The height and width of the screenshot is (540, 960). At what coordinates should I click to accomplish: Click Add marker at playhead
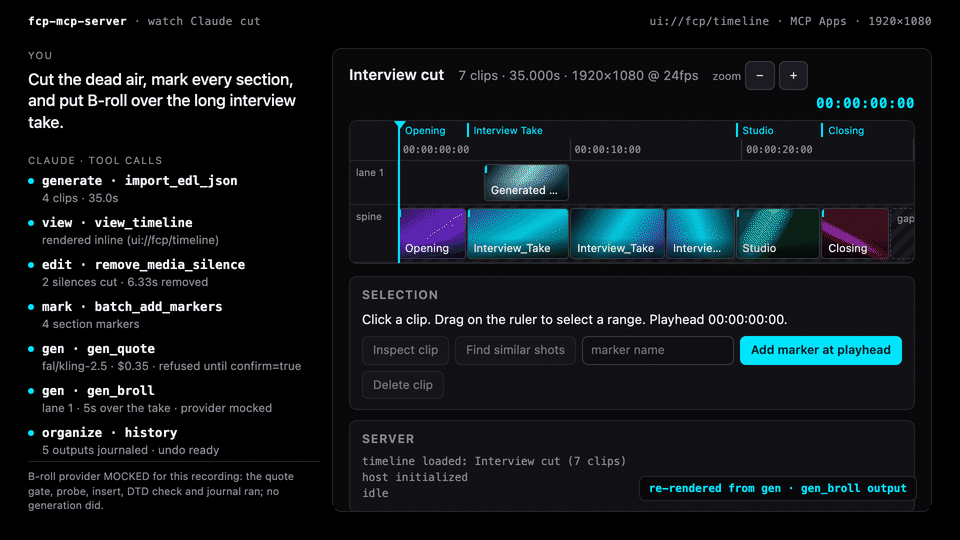pos(820,350)
